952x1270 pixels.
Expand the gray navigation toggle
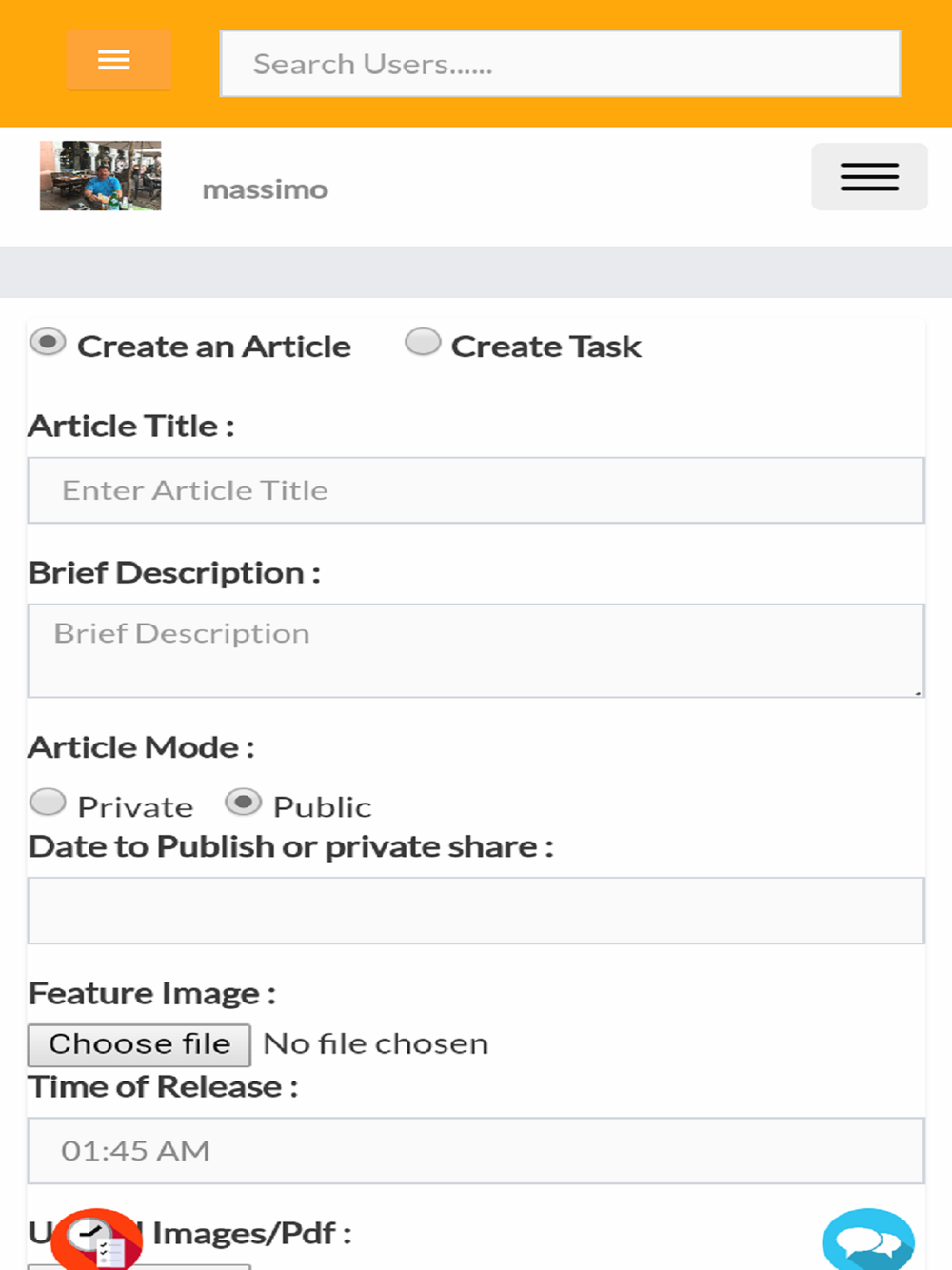869,177
